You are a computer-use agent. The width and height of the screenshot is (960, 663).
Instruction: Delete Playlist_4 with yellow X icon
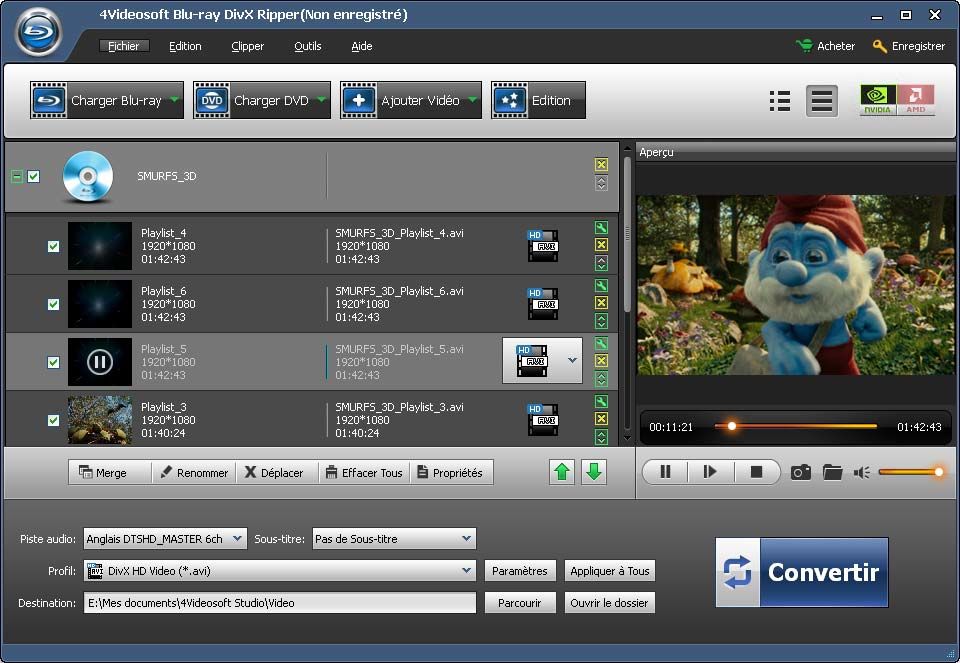click(601, 245)
